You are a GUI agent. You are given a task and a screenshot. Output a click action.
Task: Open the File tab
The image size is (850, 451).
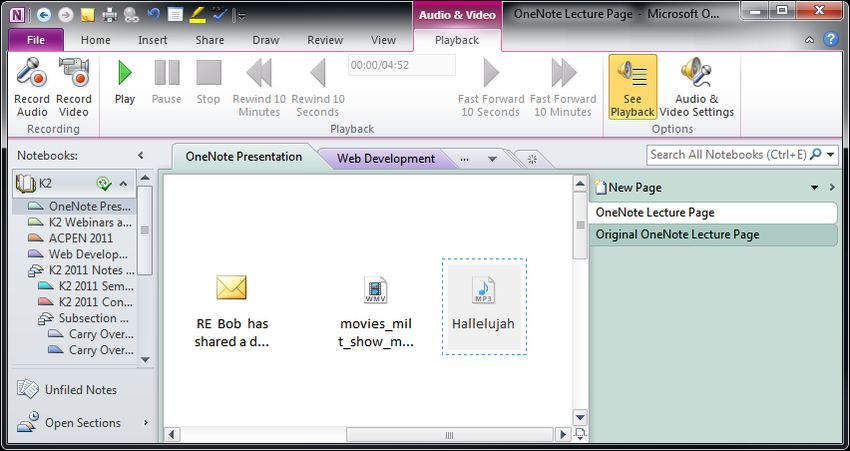pos(36,40)
